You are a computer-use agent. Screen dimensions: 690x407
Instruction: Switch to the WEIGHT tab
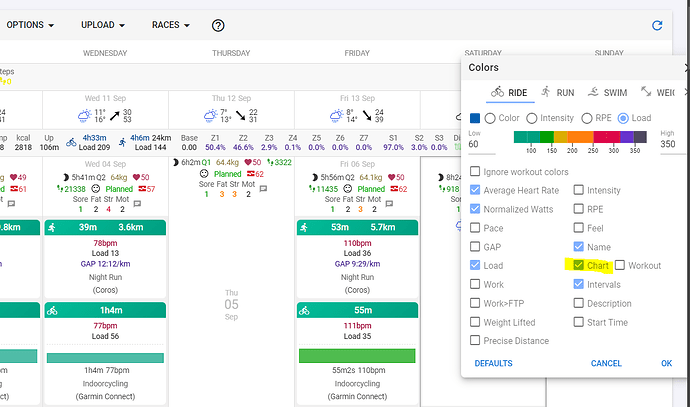pos(657,92)
